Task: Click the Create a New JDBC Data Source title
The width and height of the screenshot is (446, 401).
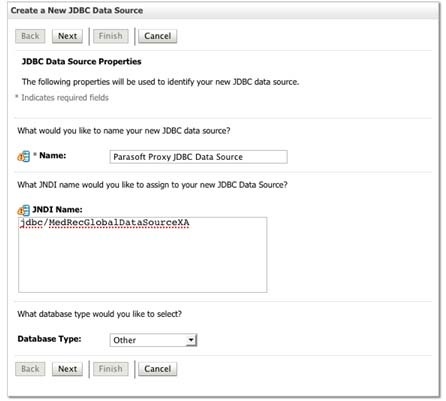Action: [x=77, y=10]
